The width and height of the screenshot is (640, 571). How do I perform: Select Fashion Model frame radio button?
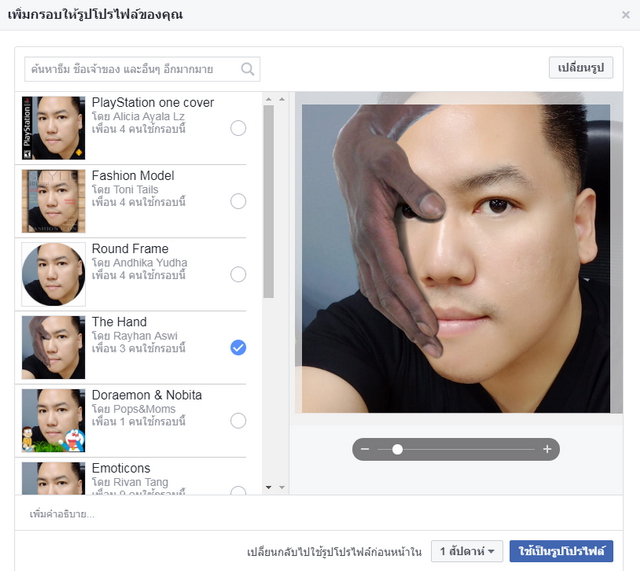pos(238,201)
